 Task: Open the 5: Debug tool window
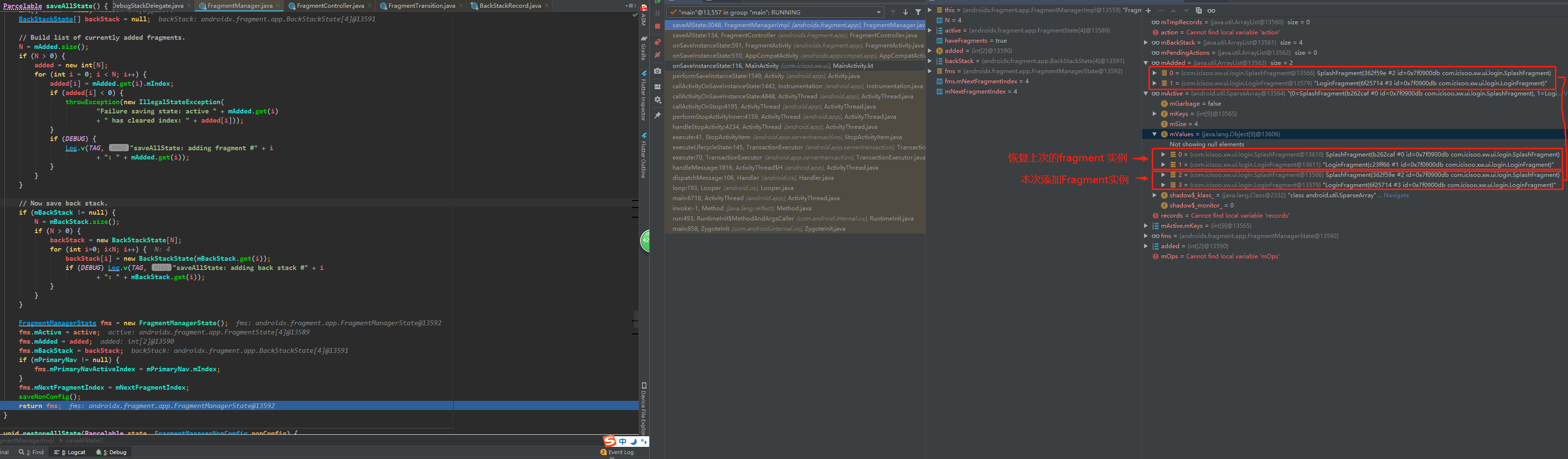coord(111,452)
